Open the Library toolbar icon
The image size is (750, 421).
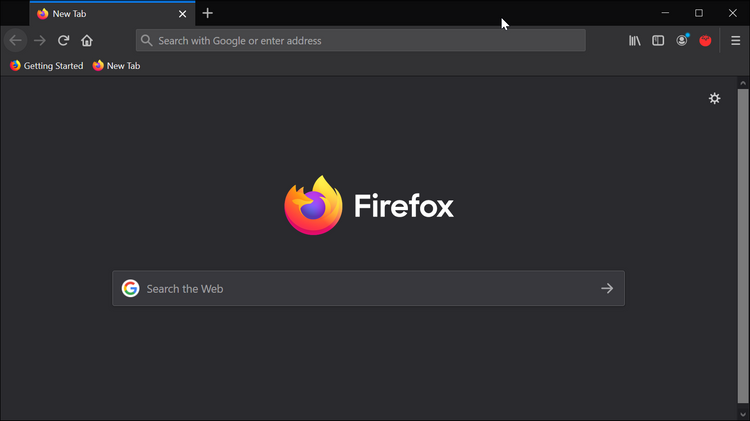(x=634, y=41)
